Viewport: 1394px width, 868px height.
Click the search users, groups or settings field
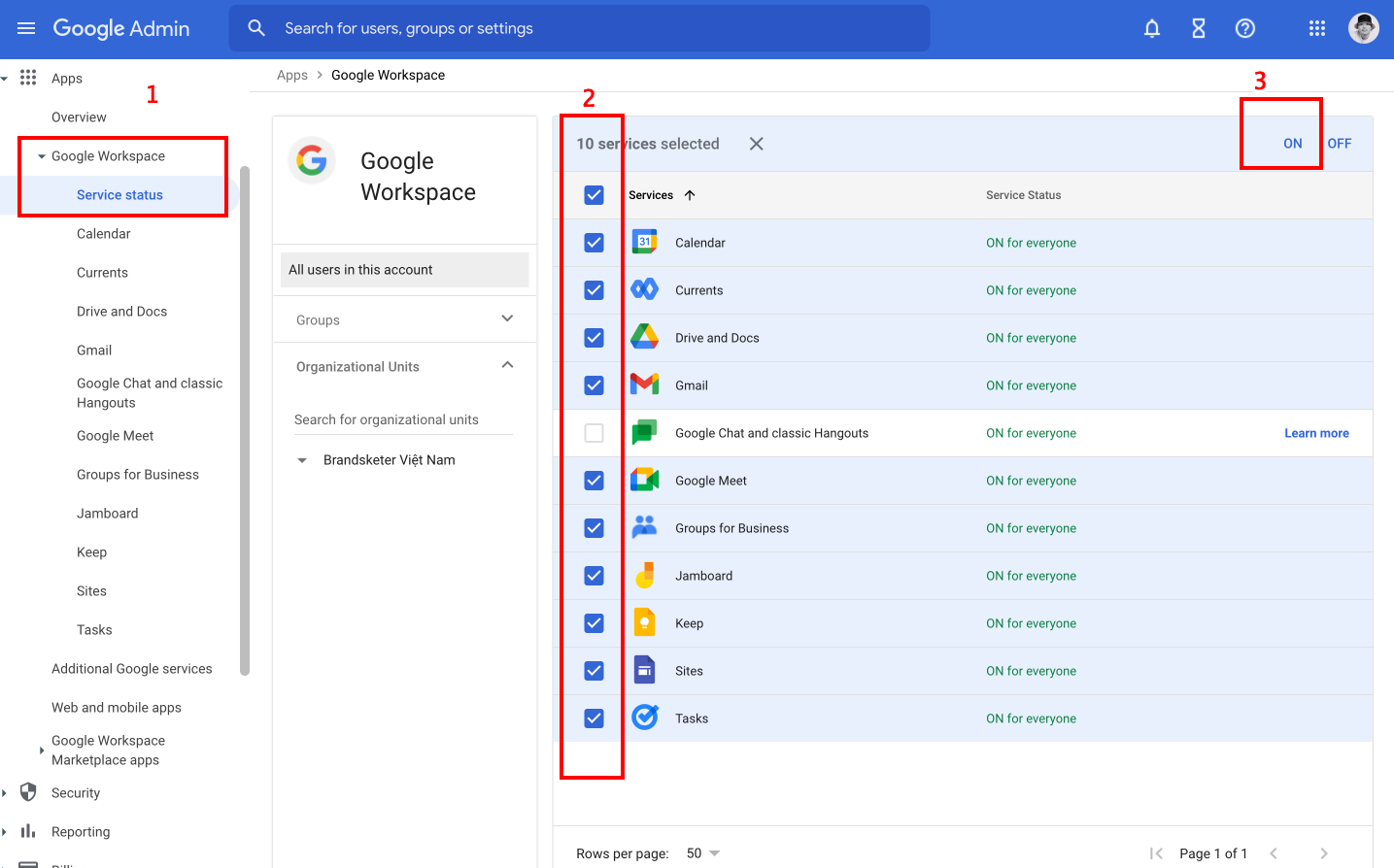pos(579,28)
